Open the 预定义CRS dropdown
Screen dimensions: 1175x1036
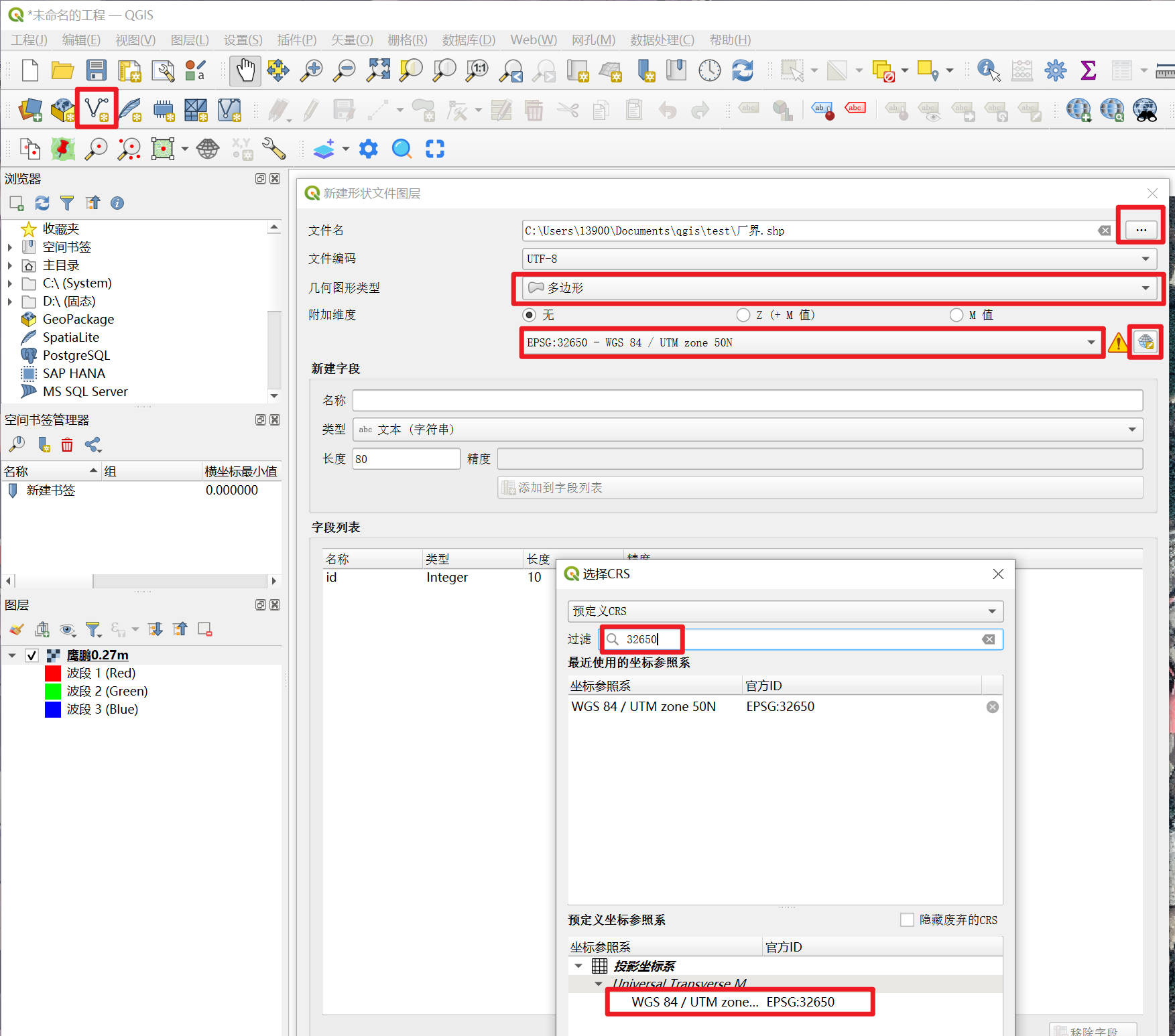click(x=785, y=611)
